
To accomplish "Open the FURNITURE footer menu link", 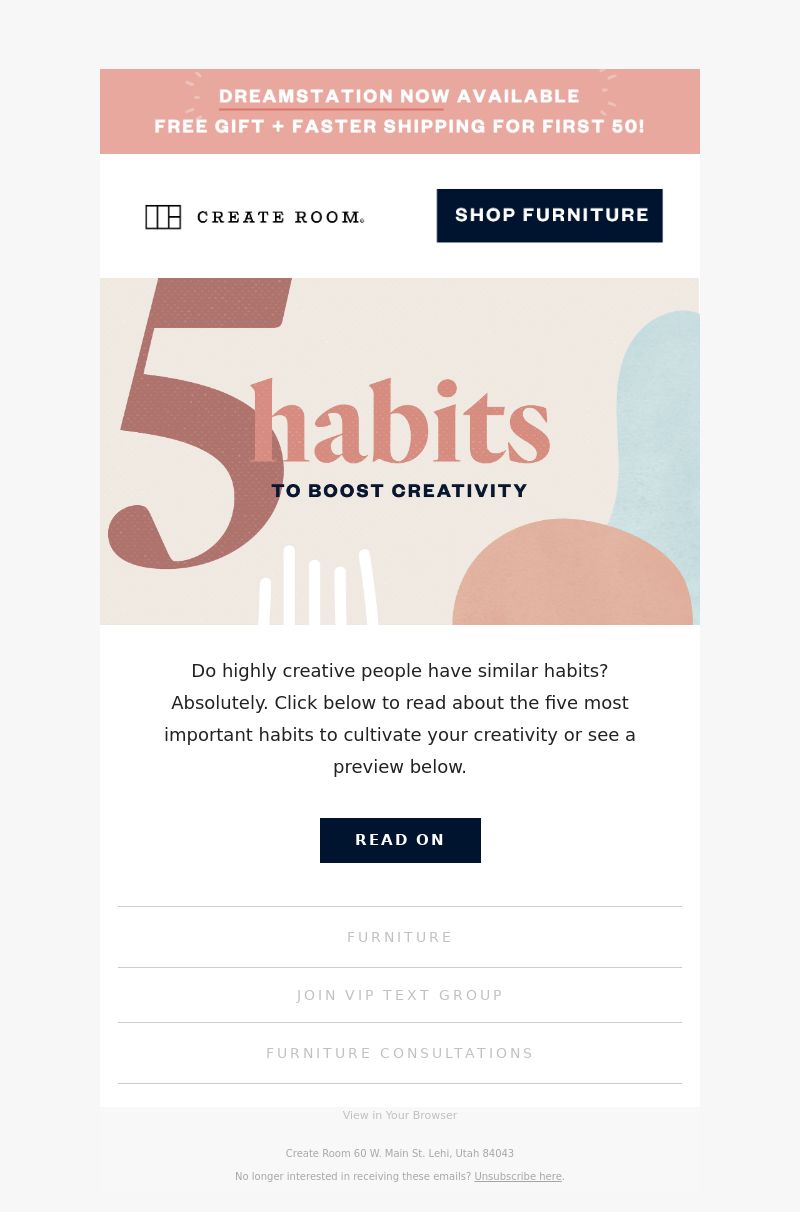I will pos(400,937).
